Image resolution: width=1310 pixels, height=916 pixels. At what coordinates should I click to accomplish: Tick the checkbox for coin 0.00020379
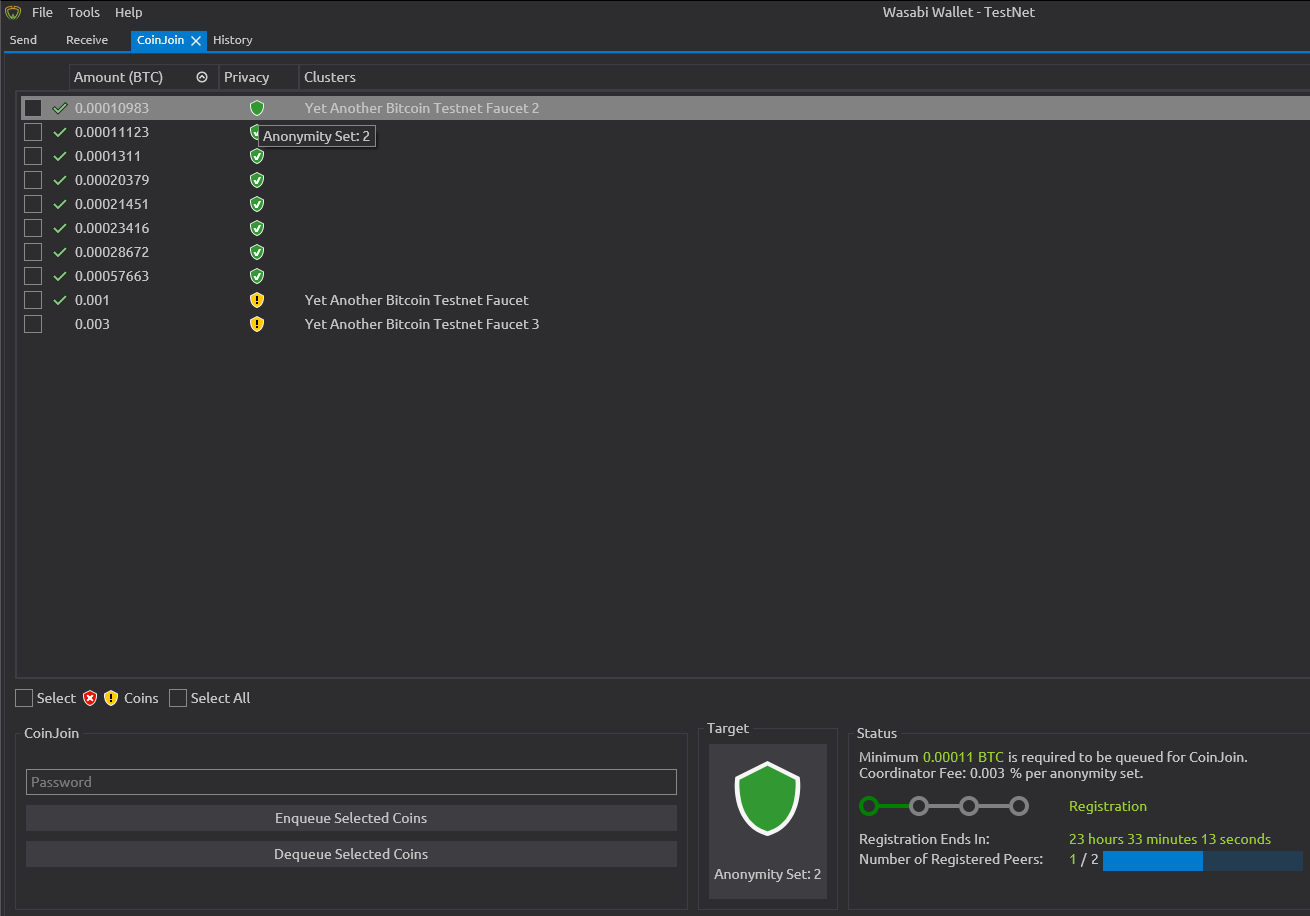33,180
